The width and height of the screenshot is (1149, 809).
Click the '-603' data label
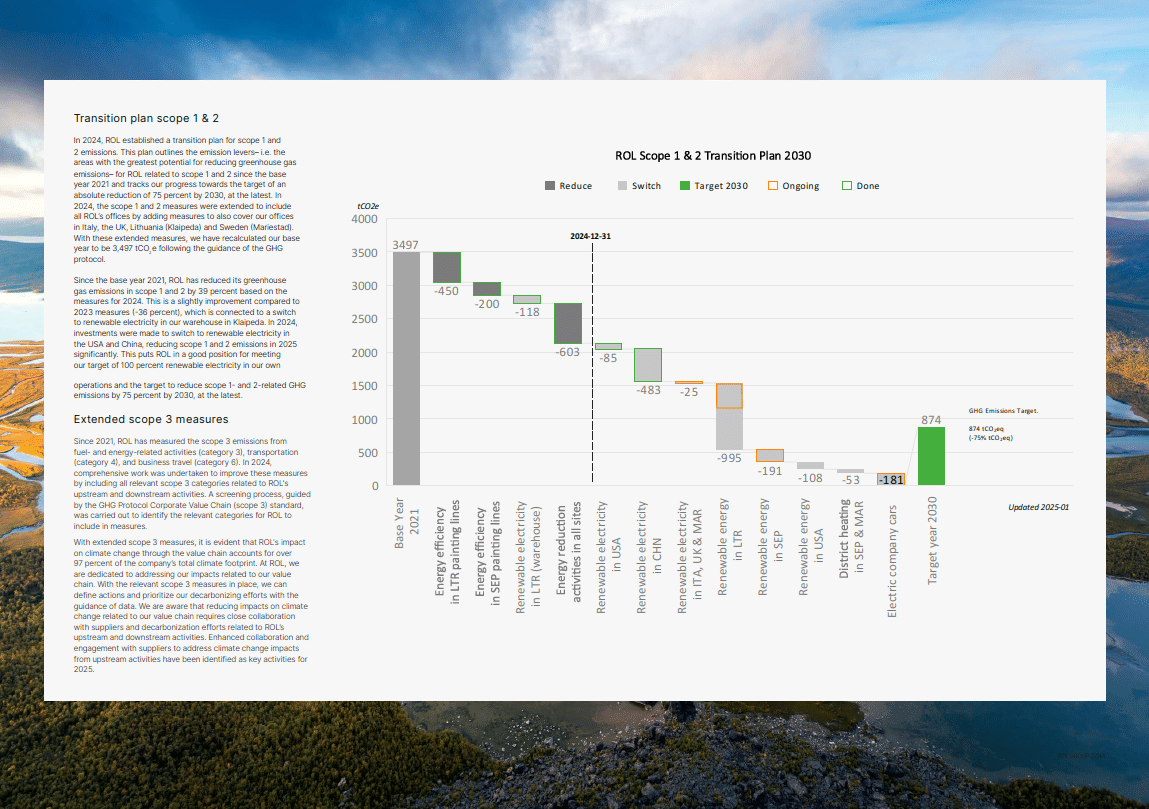567,352
